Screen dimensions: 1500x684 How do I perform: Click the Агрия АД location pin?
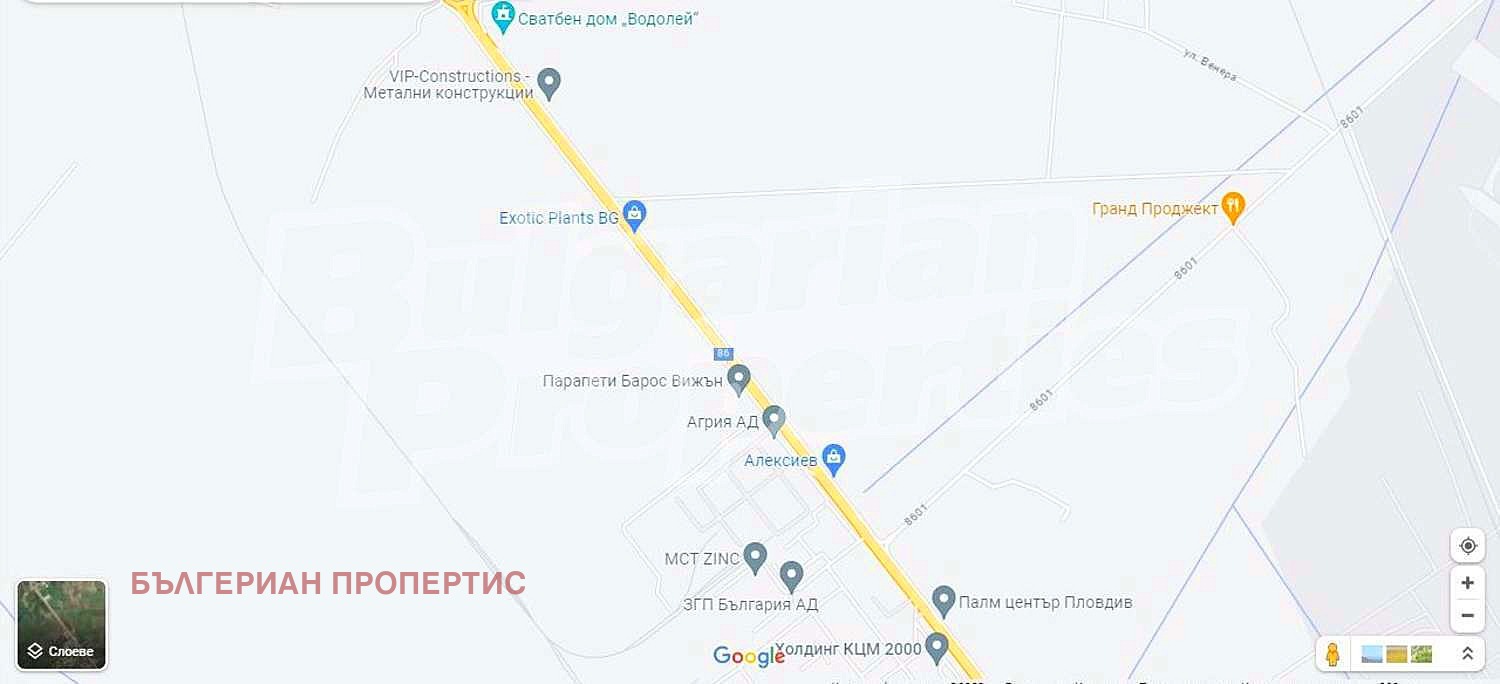[x=773, y=420]
